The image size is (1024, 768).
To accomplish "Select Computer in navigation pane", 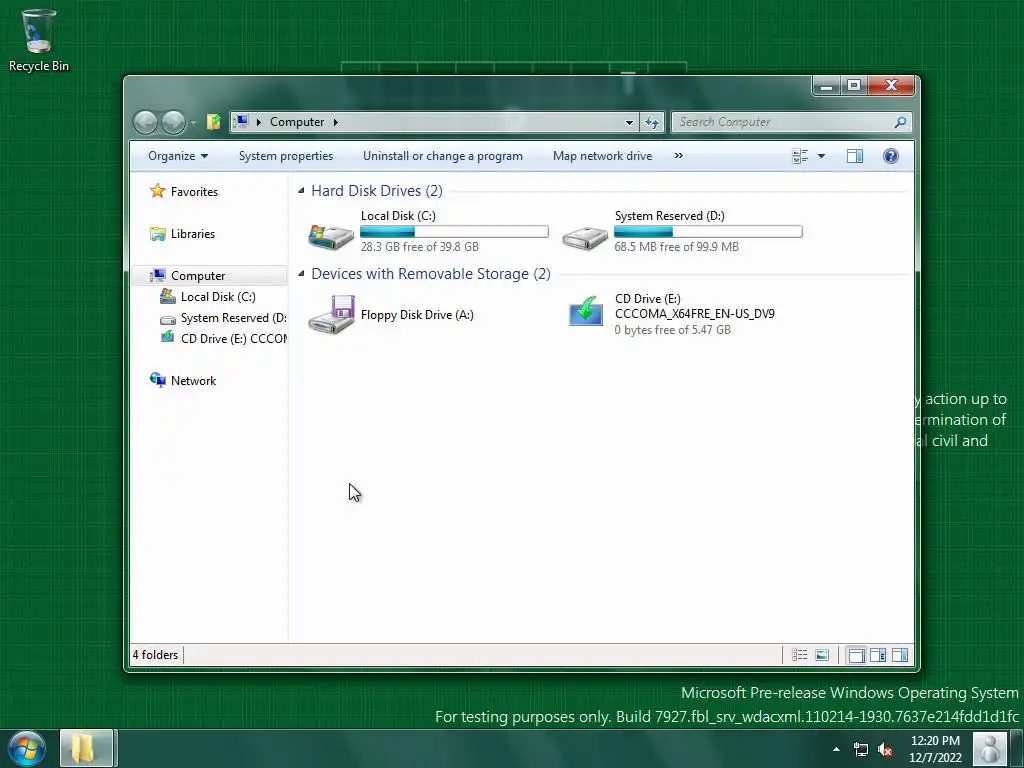I will 198,276.
